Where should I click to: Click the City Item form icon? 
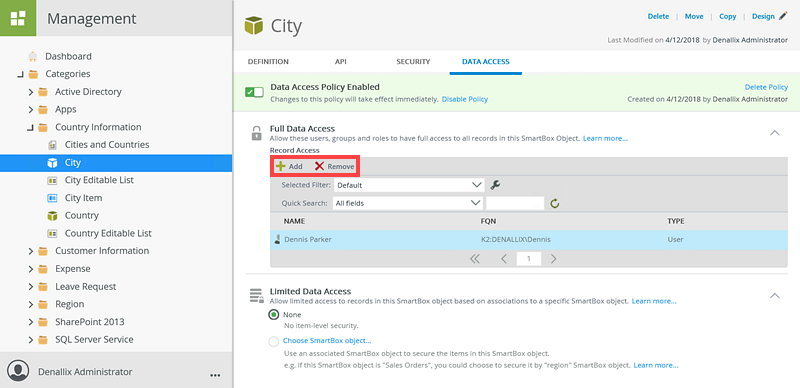(52, 198)
